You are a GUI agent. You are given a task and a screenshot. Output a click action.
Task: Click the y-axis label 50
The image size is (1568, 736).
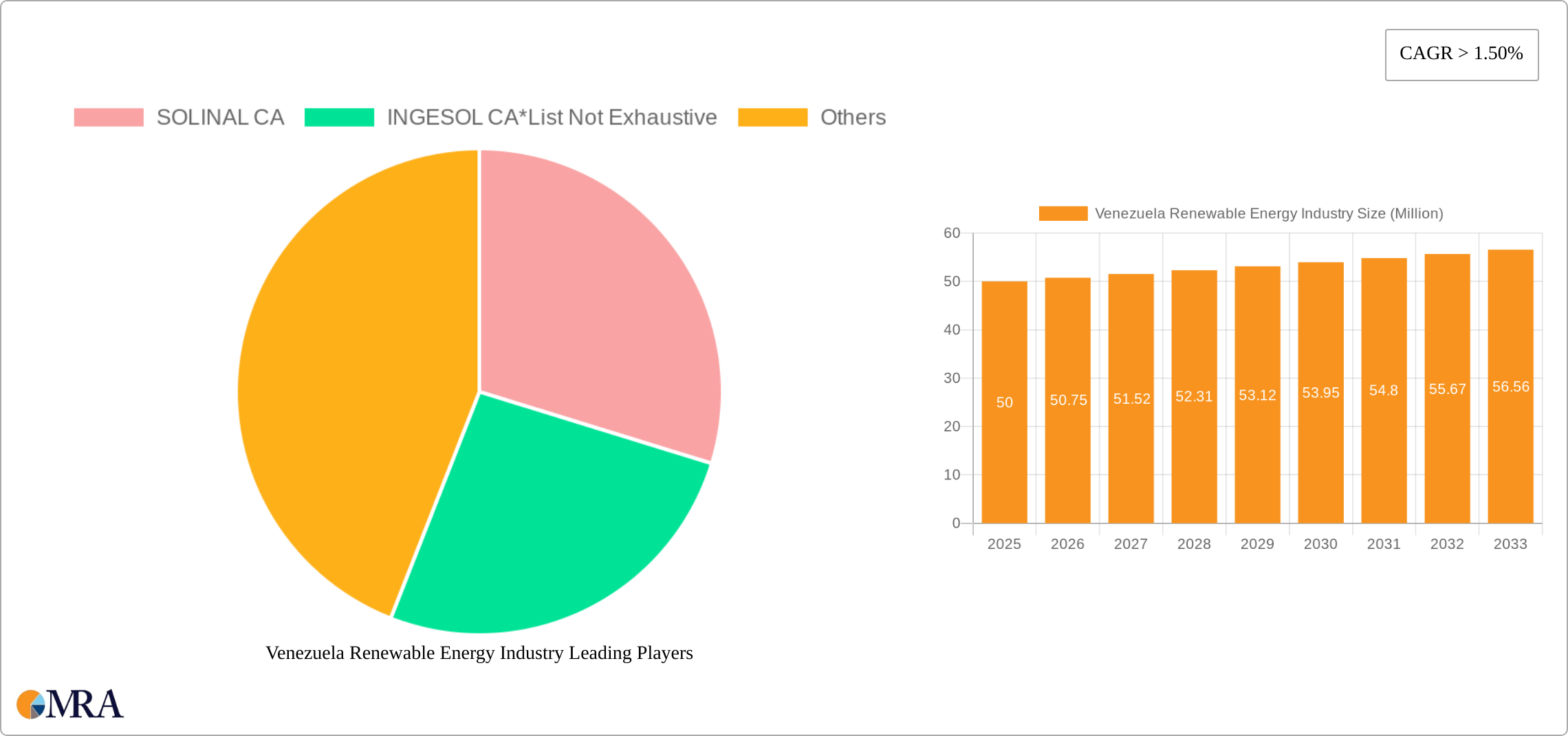click(x=952, y=281)
